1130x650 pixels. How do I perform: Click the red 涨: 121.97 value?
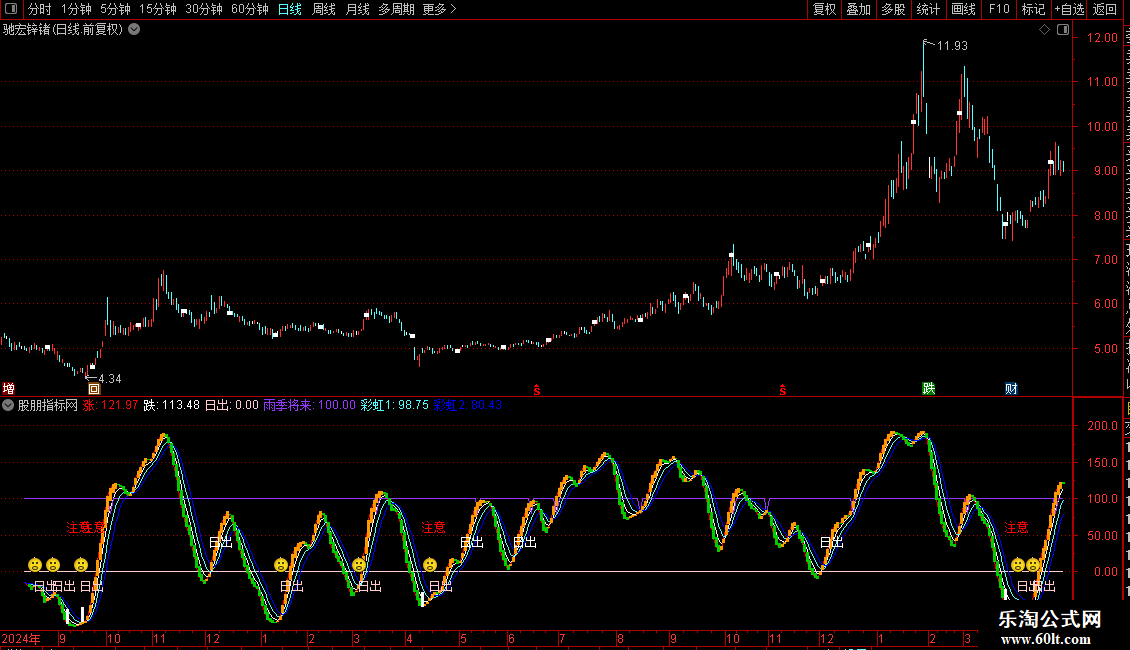(110, 406)
